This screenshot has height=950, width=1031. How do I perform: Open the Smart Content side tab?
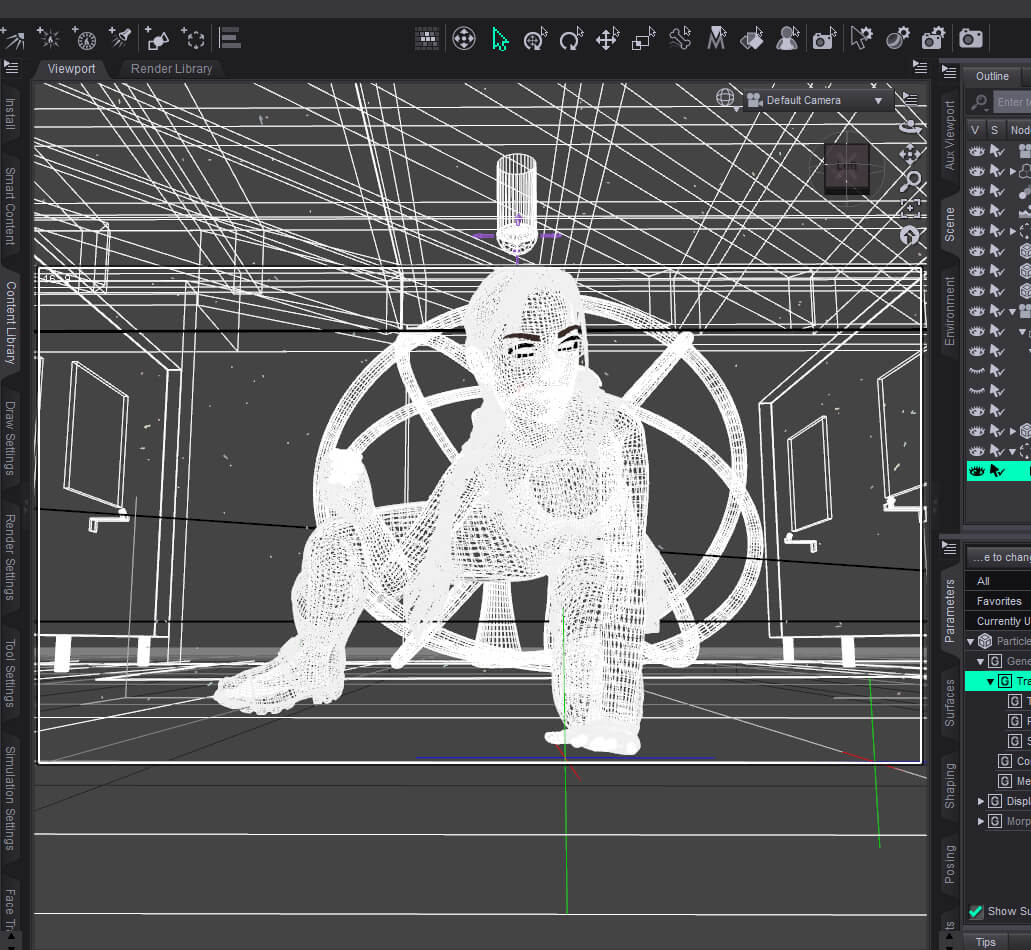(x=11, y=206)
